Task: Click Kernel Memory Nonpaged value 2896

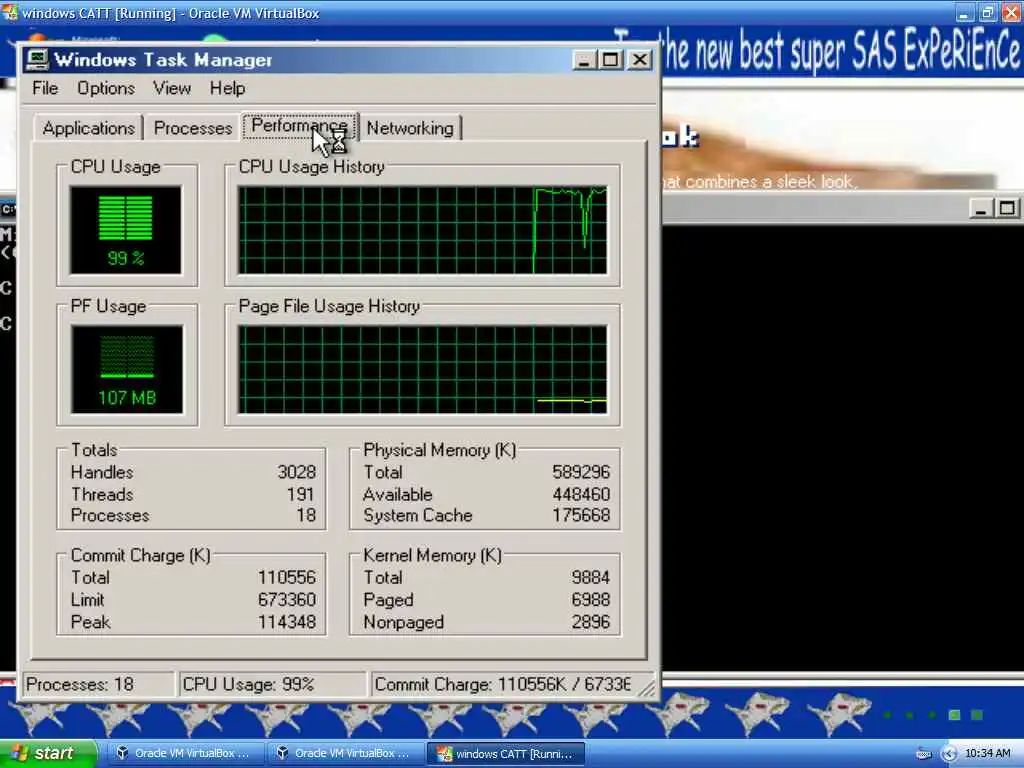Action: (x=590, y=622)
